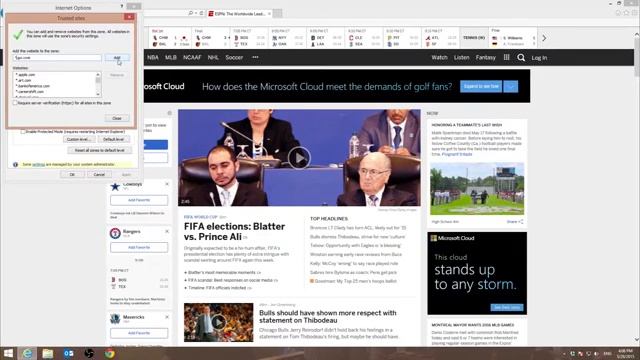Click page scrollbar down arrow
Screen dimensions: 640x360
click(x=637, y=340)
